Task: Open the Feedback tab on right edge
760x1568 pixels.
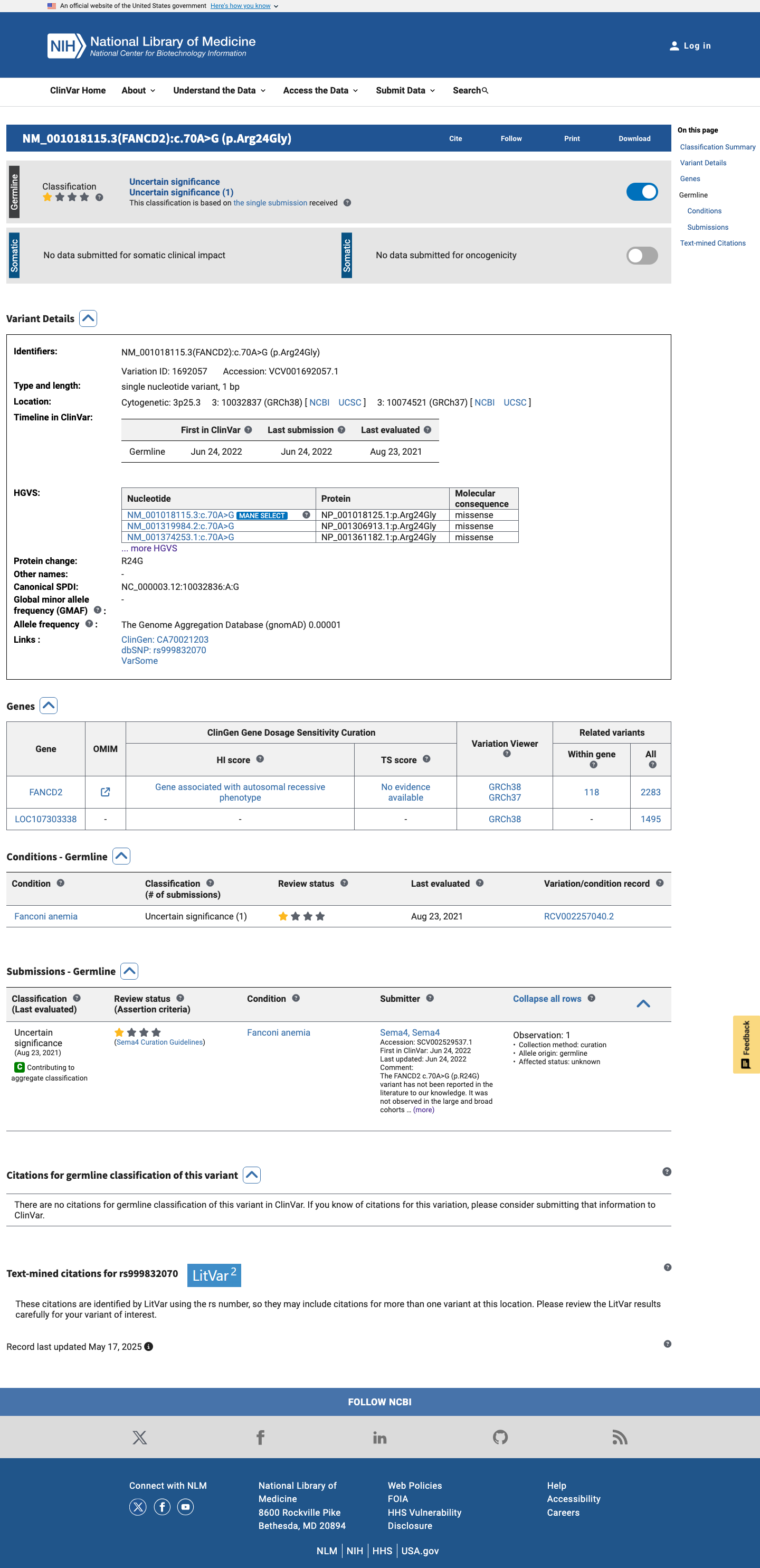Action: coord(747,1045)
